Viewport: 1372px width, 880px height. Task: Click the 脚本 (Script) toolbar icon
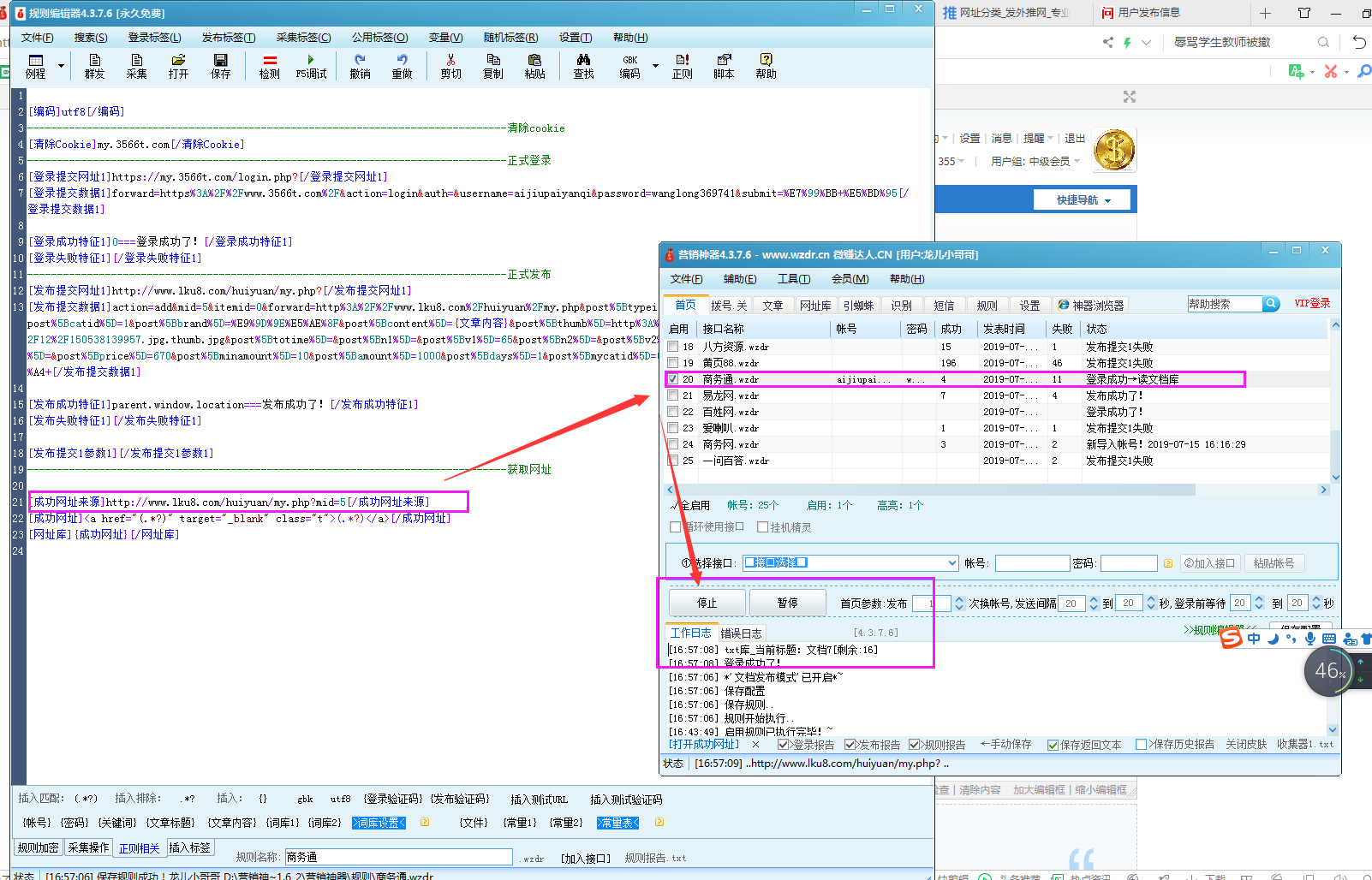(724, 66)
